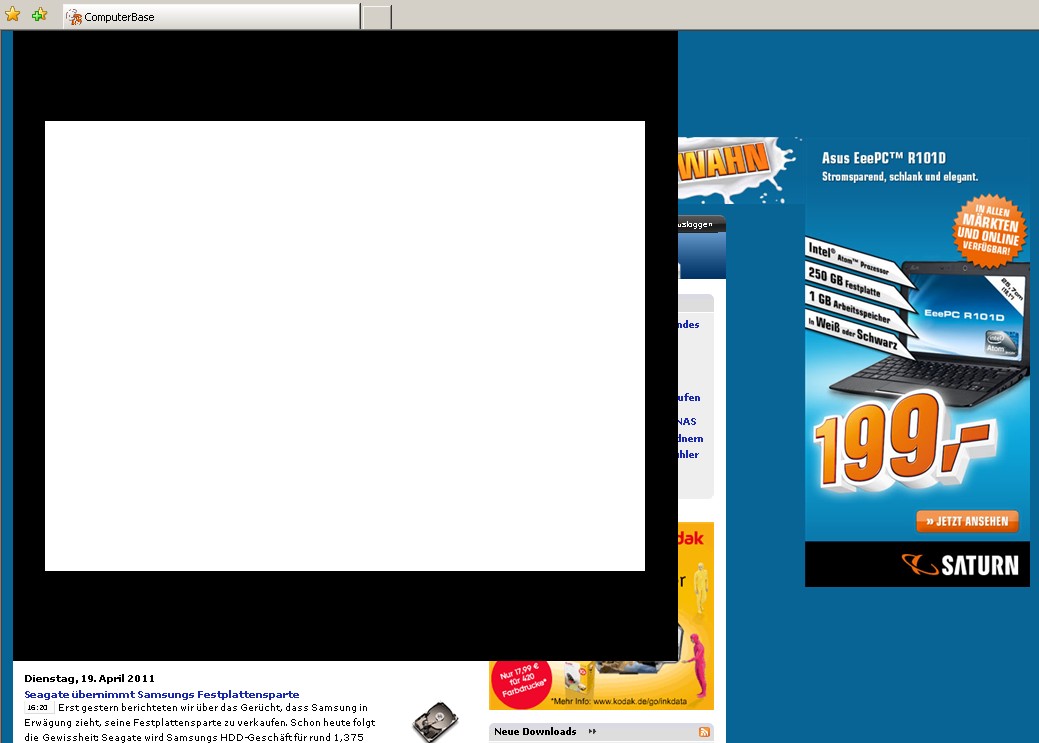The height and width of the screenshot is (743, 1039).
Task: Click the Jetzt Ansehen button in Saturn ad
Action: tap(967, 521)
